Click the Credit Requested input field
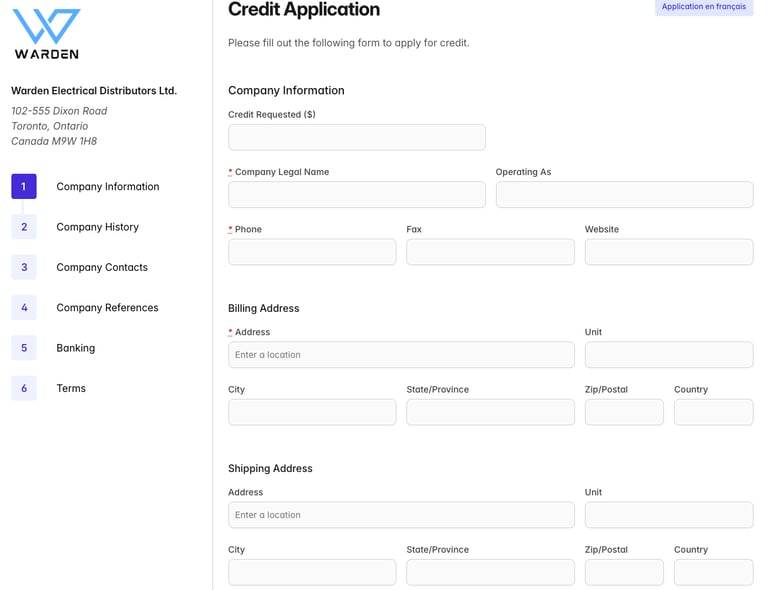This screenshot has width=768, height=590. (x=357, y=137)
